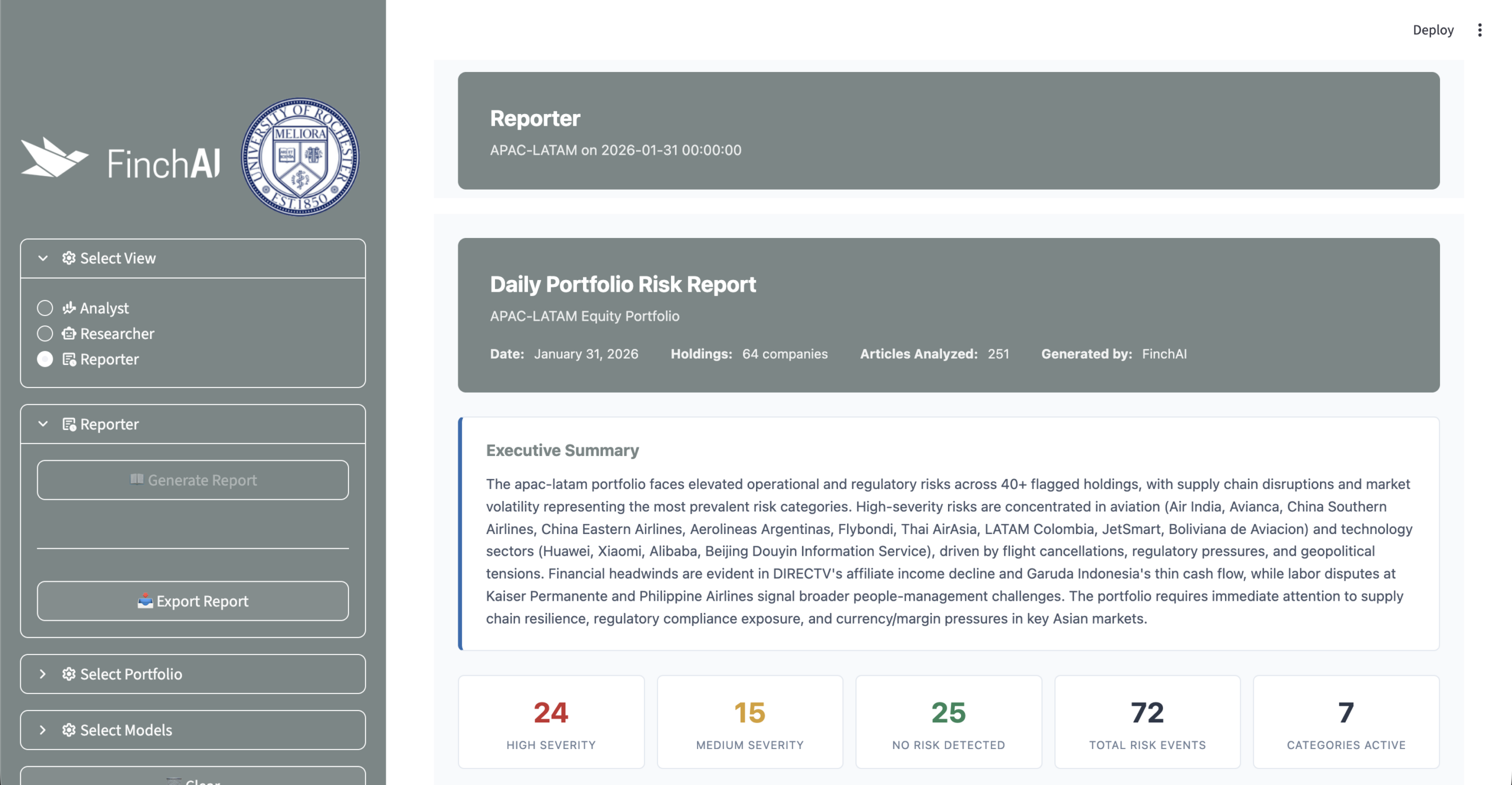The width and height of the screenshot is (1512, 785).
Task: Click the Select Models header label
Action: point(126,729)
